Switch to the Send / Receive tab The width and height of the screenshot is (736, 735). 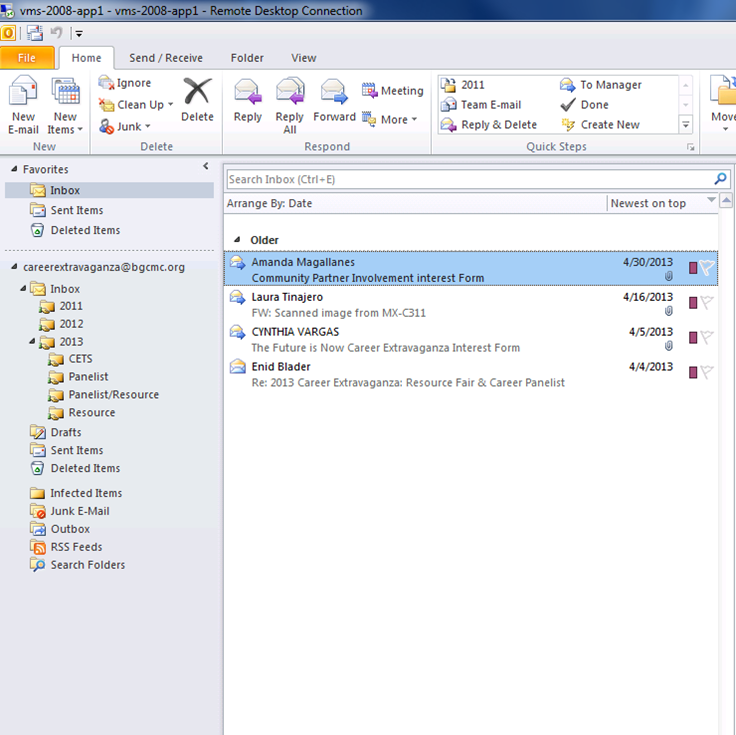[166, 58]
